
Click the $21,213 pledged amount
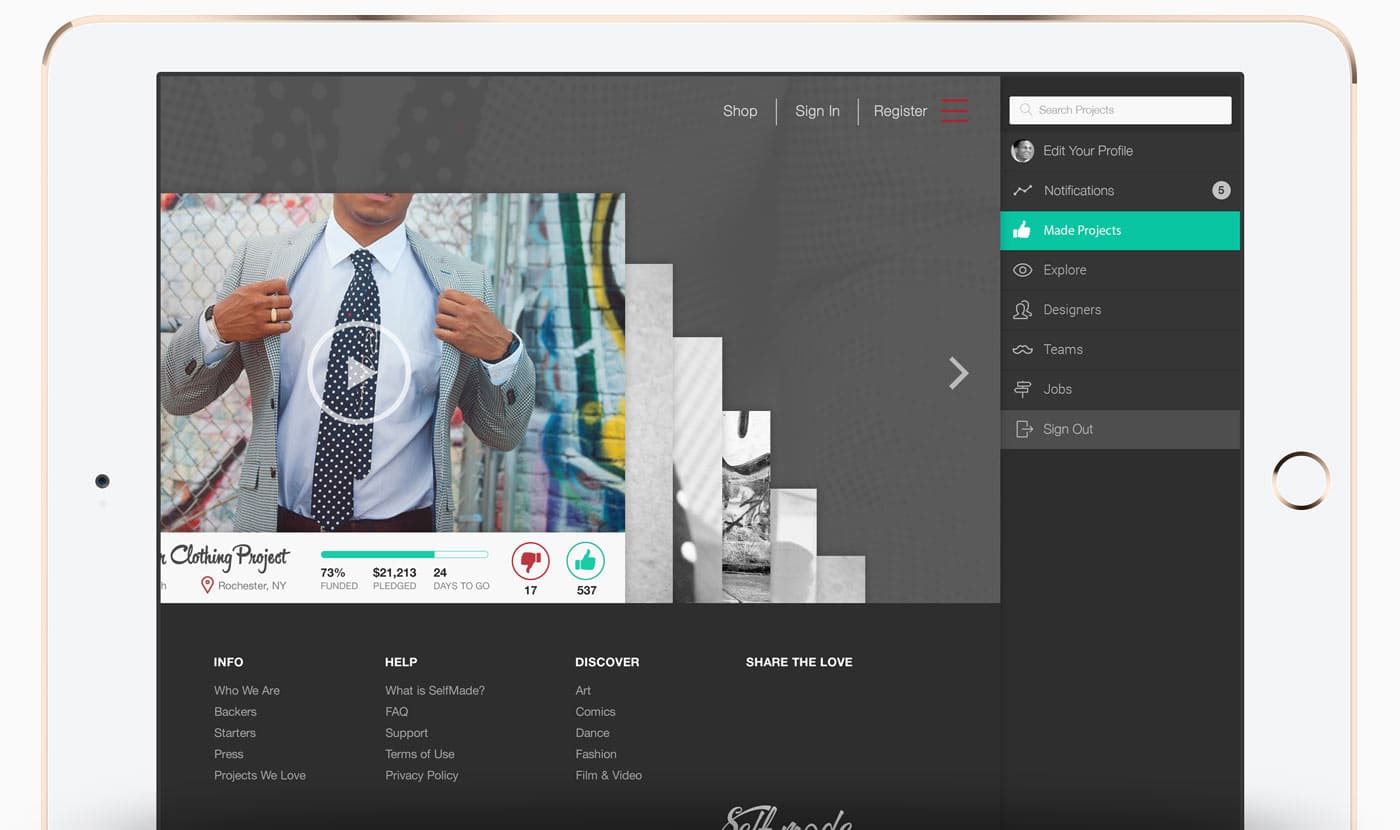[394, 573]
